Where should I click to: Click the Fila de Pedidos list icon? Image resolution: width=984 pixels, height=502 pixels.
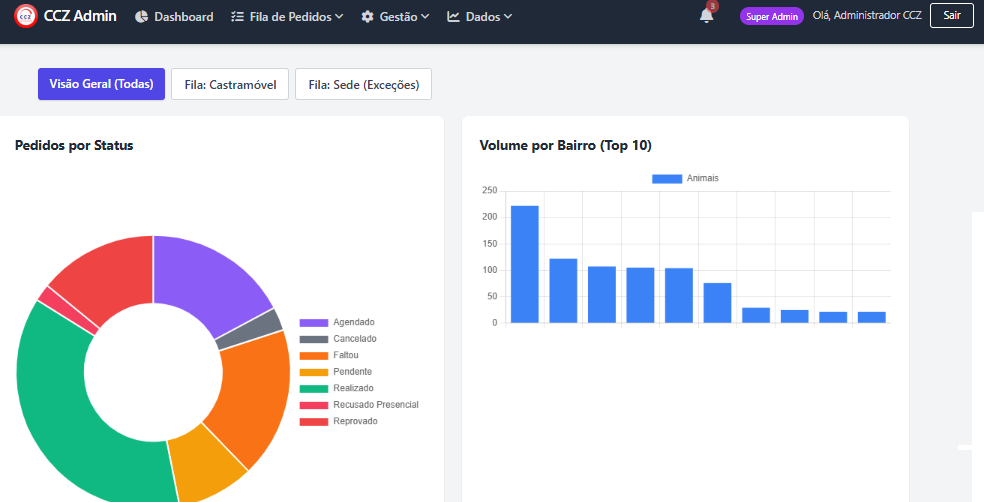tap(237, 17)
